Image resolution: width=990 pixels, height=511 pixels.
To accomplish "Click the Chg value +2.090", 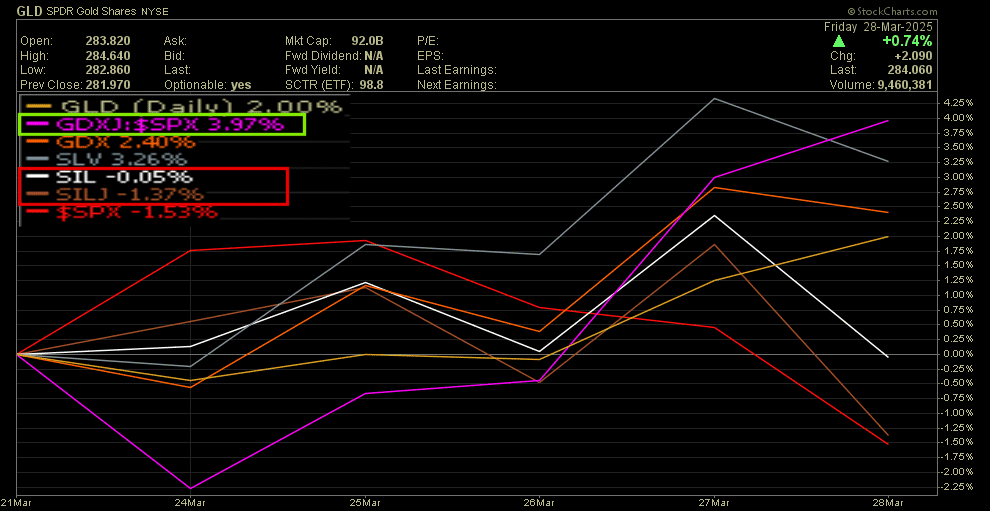I will (x=915, y=56).
